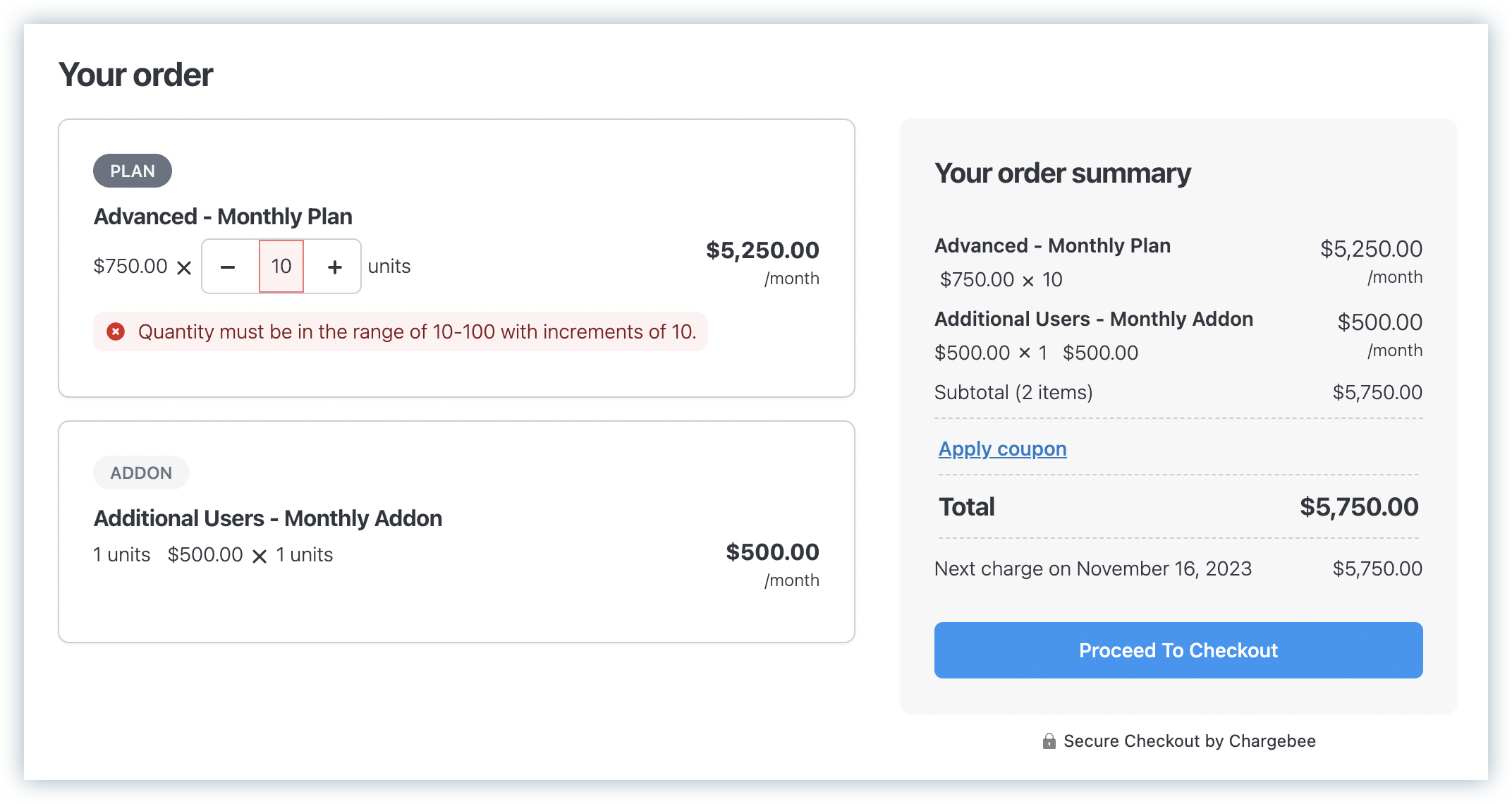Click the plan quantity field showing 10

(x=281, y=267)
